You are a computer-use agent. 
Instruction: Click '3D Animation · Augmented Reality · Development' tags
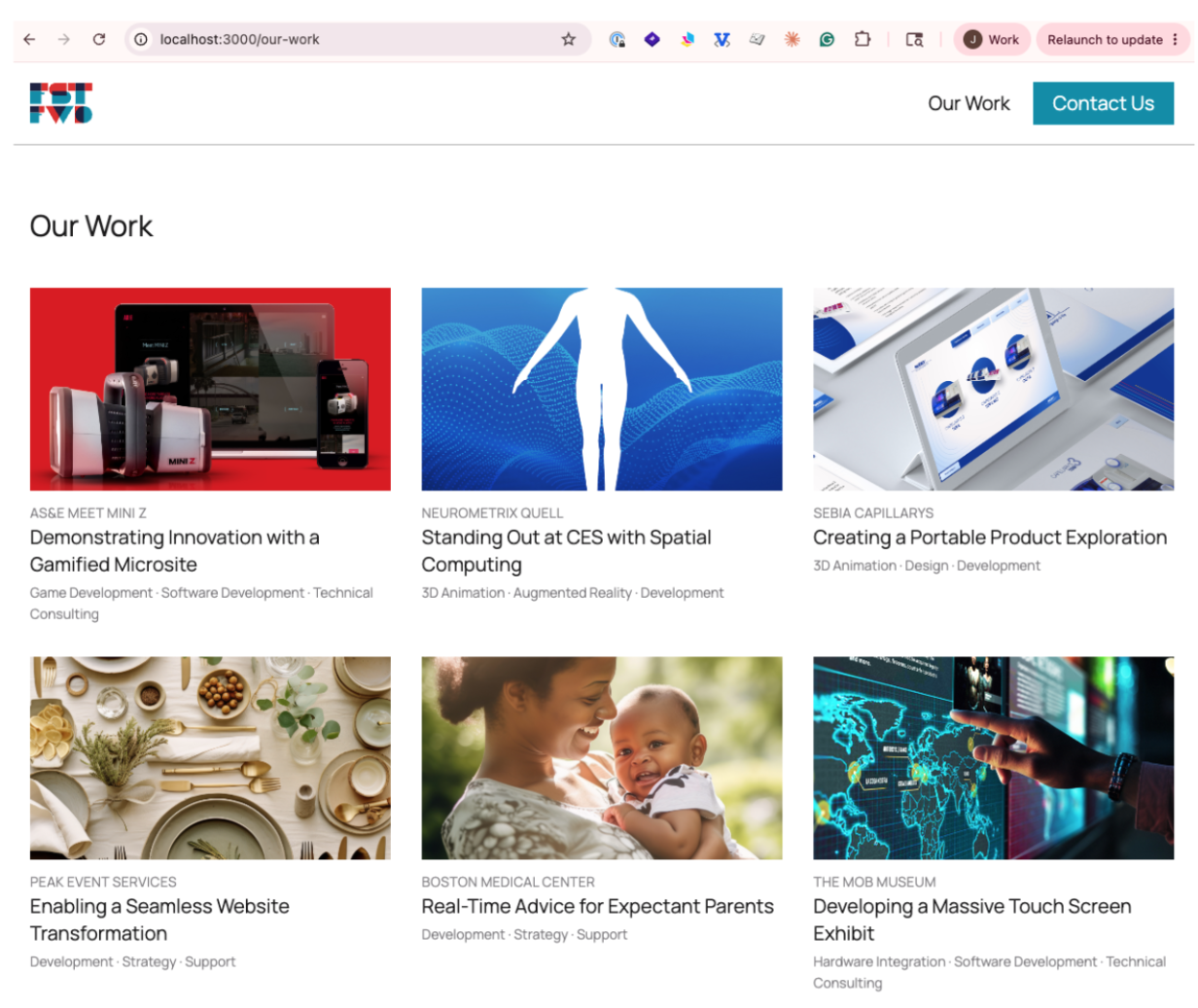(573, 593)
